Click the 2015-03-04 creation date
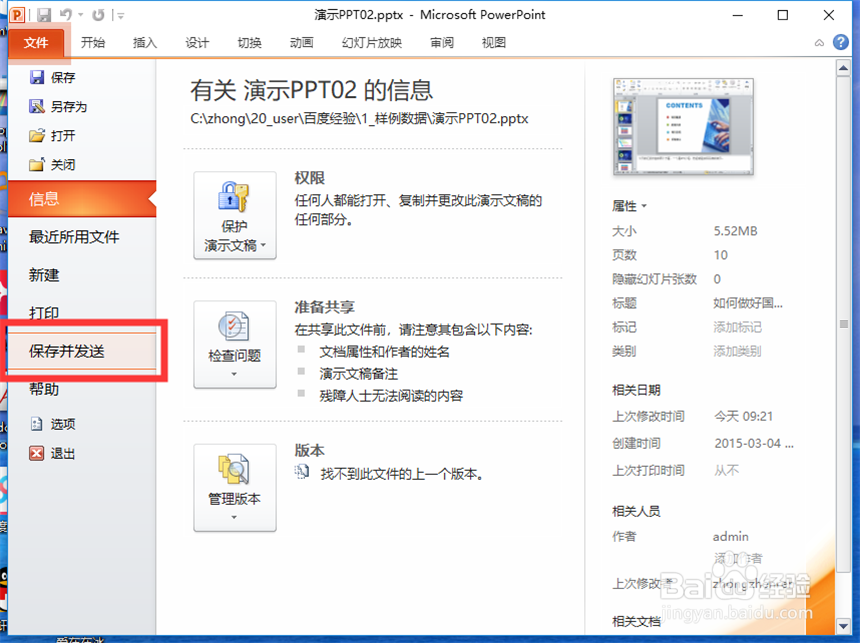 coord(754,443)
